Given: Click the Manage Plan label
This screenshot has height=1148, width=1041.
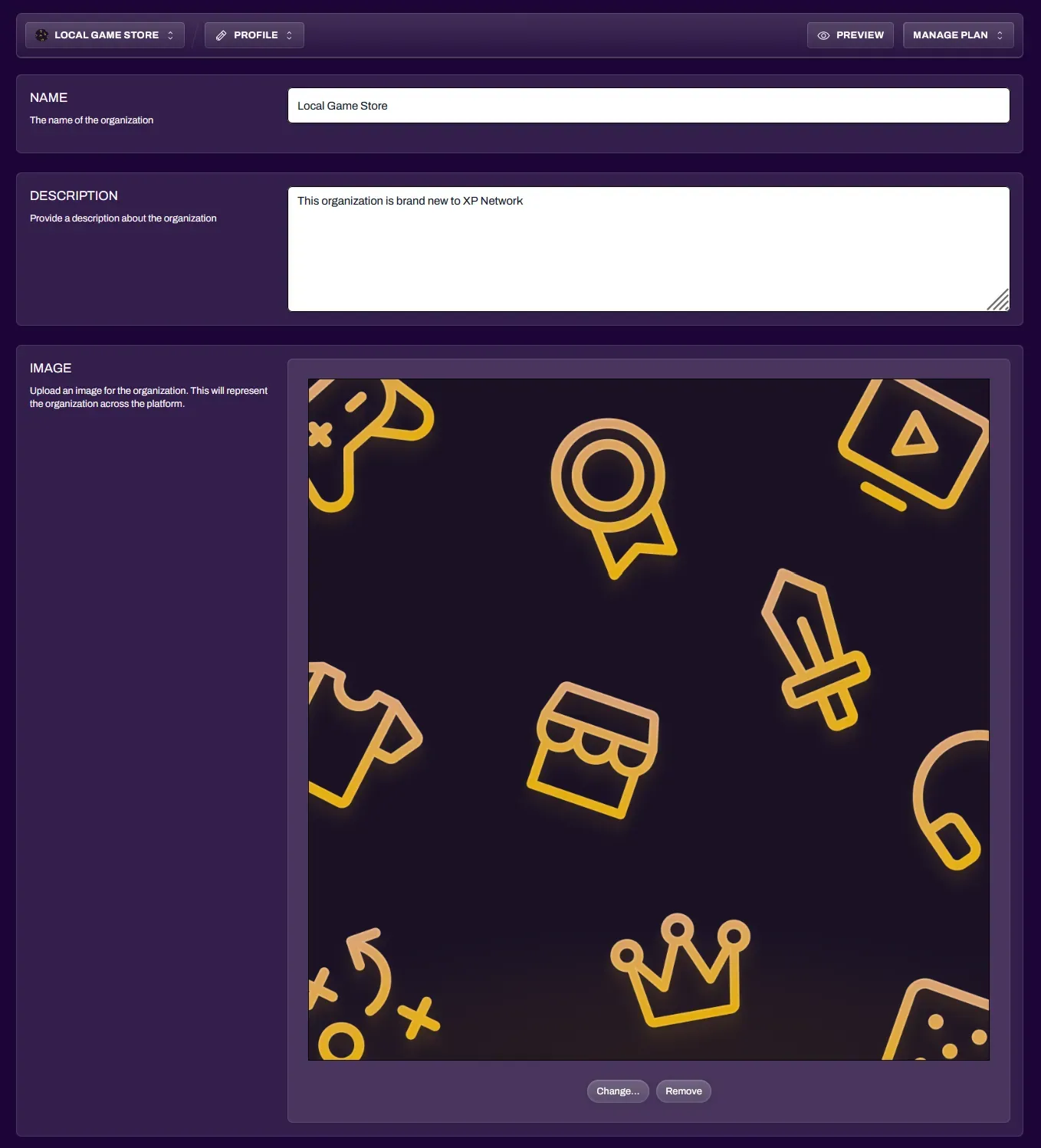Looking at the screenshot, I should pos(950,35).
